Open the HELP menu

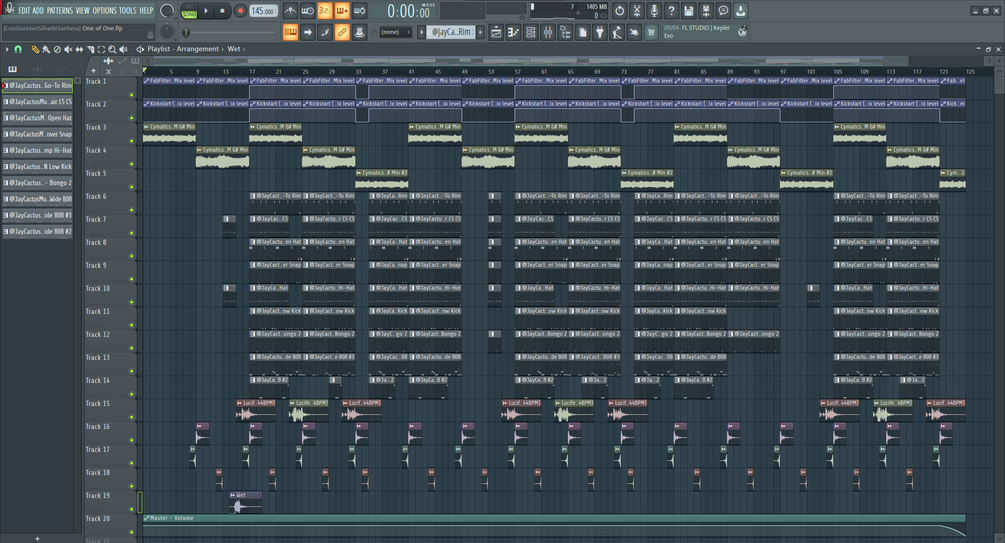tap(146, 11)
